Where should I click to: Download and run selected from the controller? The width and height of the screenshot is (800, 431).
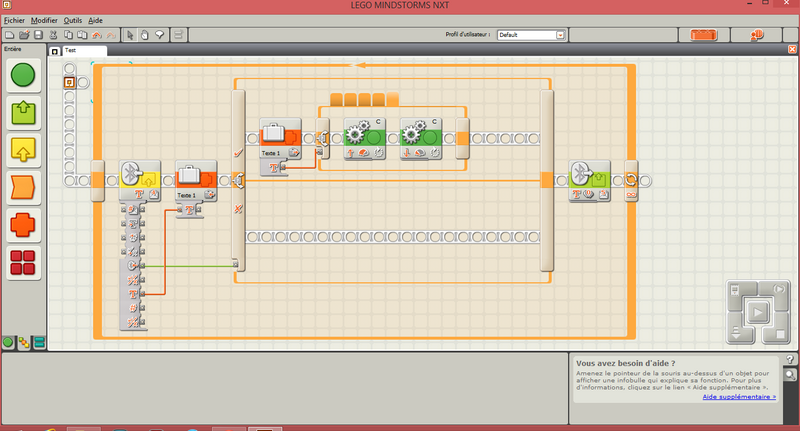[780, 290]
